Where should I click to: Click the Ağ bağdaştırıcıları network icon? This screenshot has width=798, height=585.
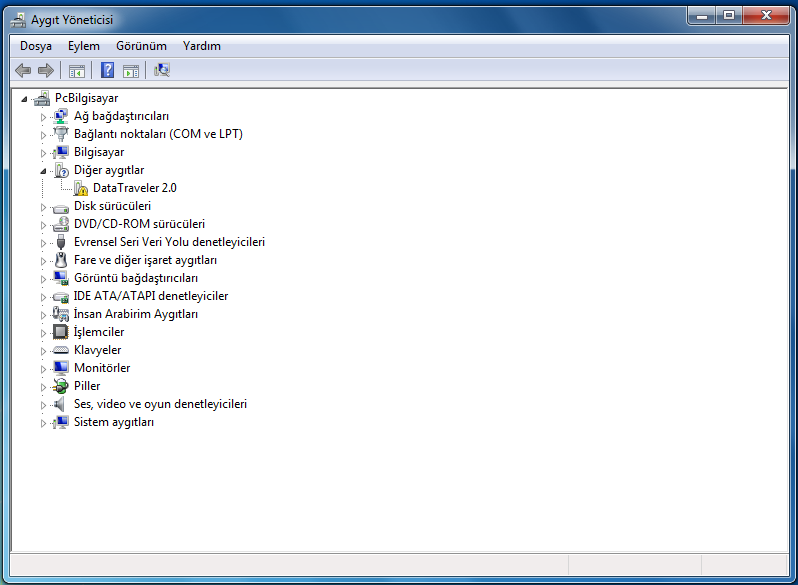coord(61,116)
